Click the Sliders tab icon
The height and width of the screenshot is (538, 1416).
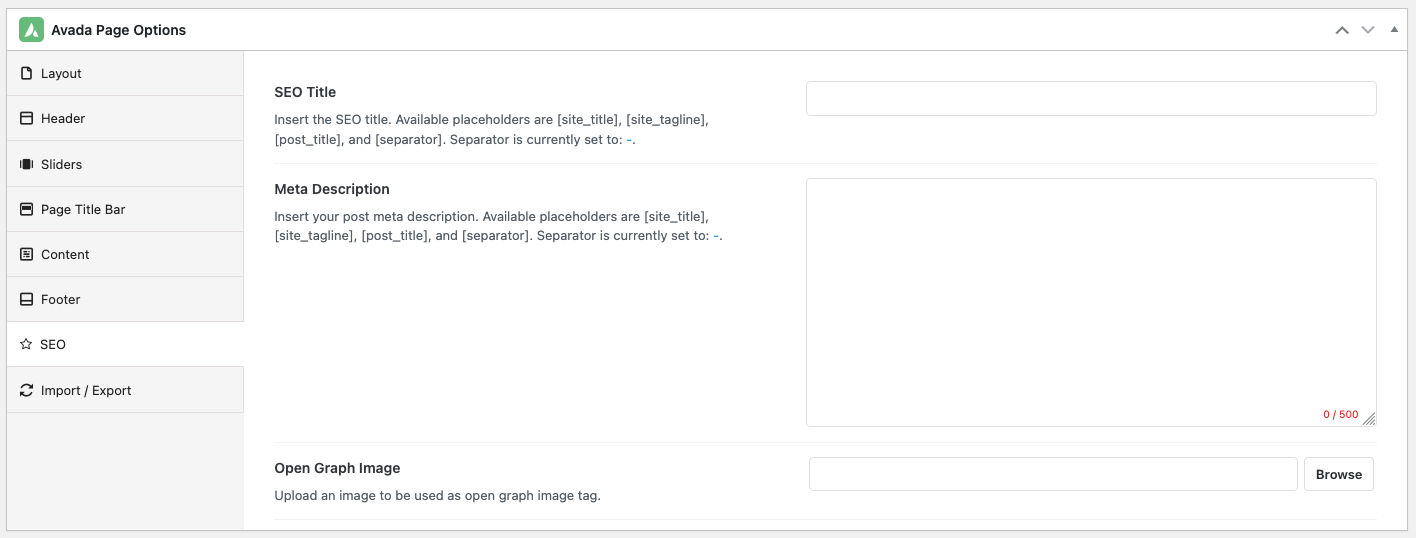click(x=27, y=164)
